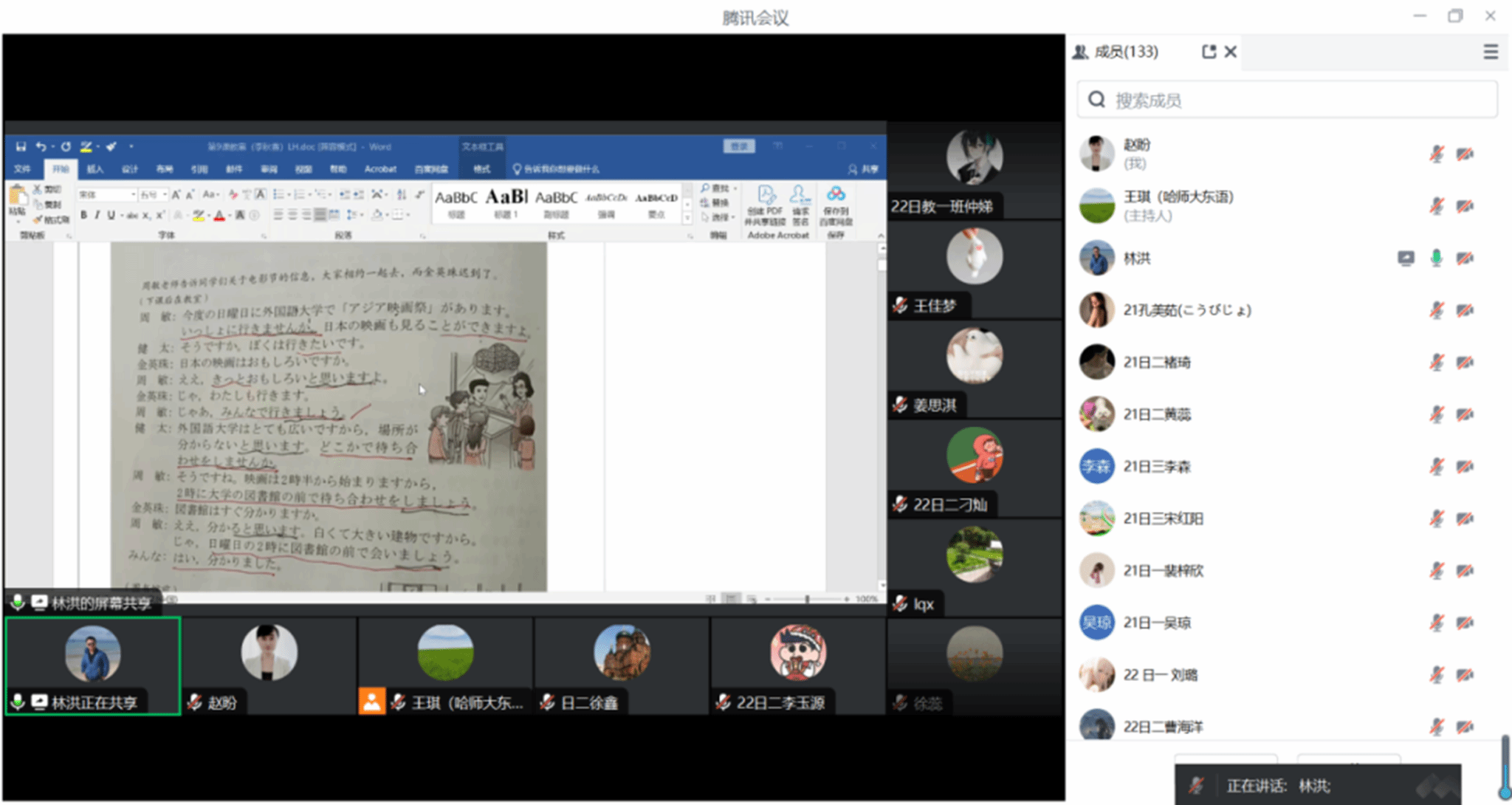Screen dimensions: 1512x805
Task: Adjust the Word zoom slider in status bar
Action: pyautogui.click(x=807, y=599)
